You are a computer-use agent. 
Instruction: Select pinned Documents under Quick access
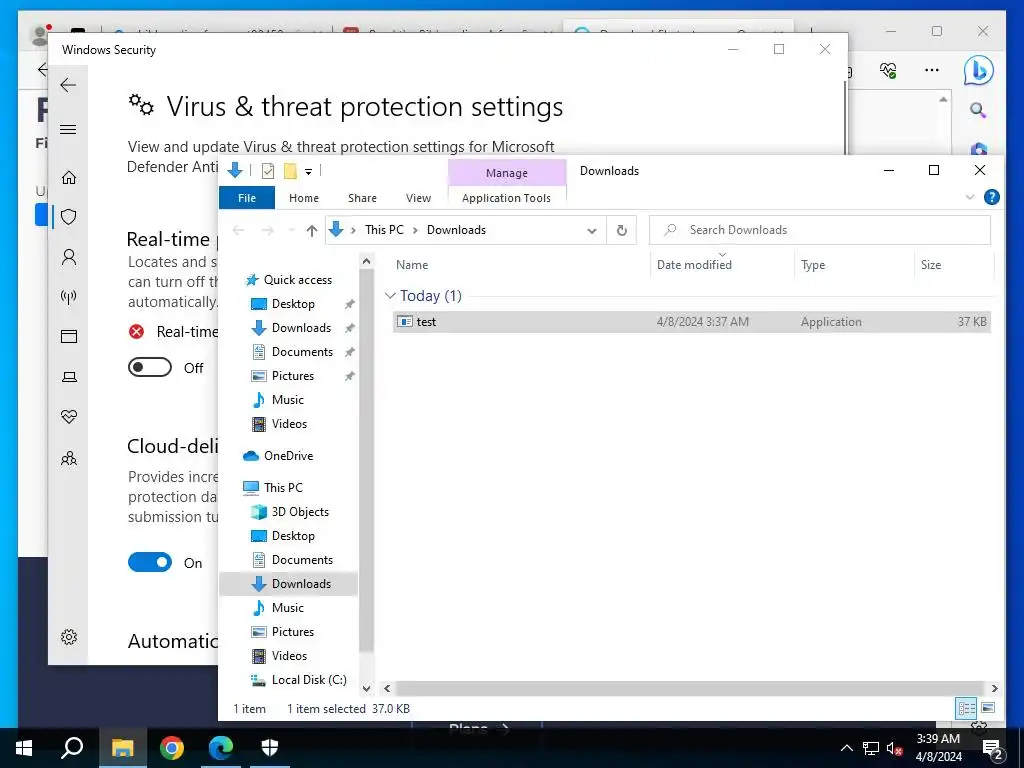coord(302,352)
